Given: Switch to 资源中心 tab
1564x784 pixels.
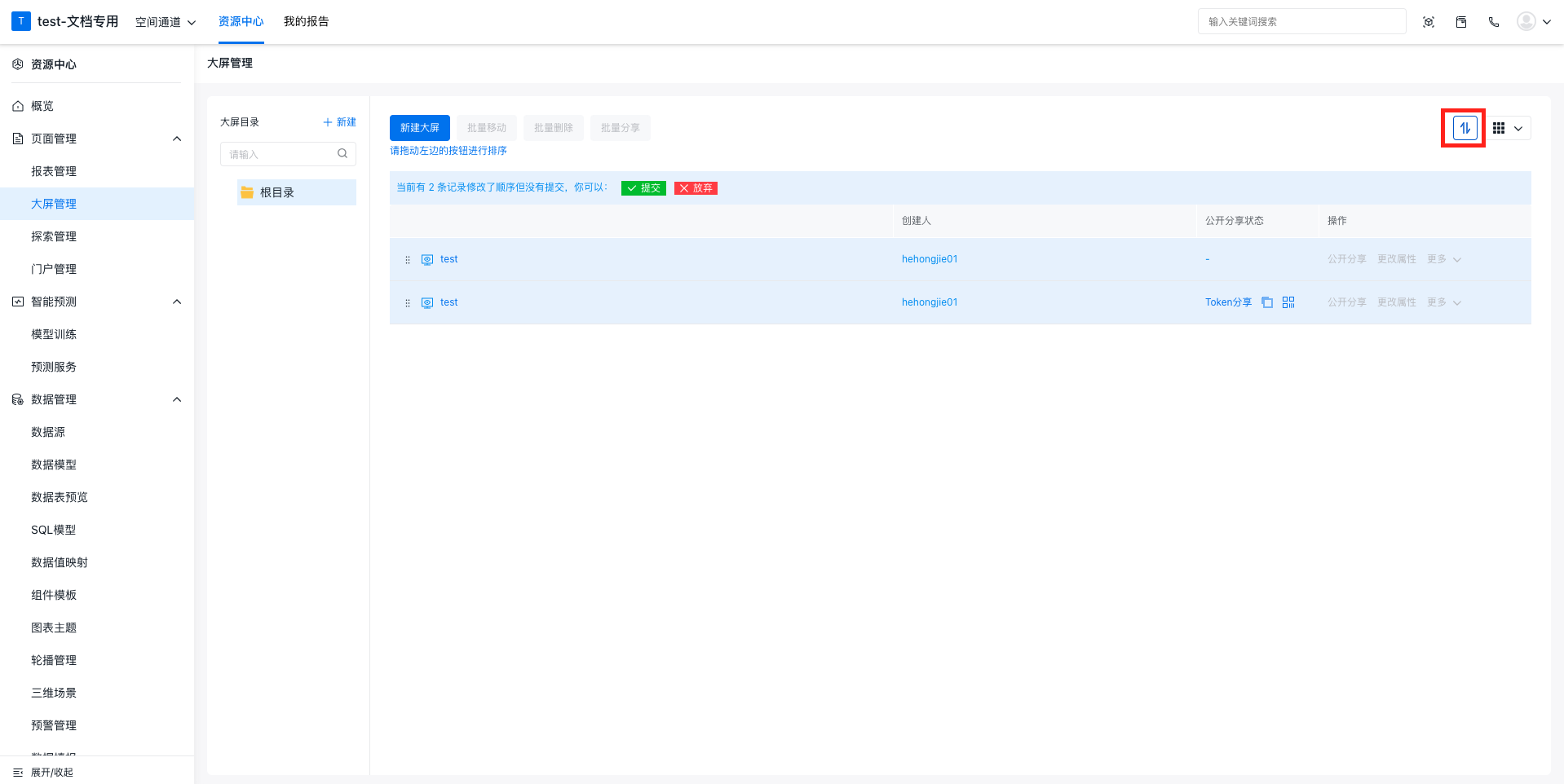Looking at the screenshot, I should [241, 21].
